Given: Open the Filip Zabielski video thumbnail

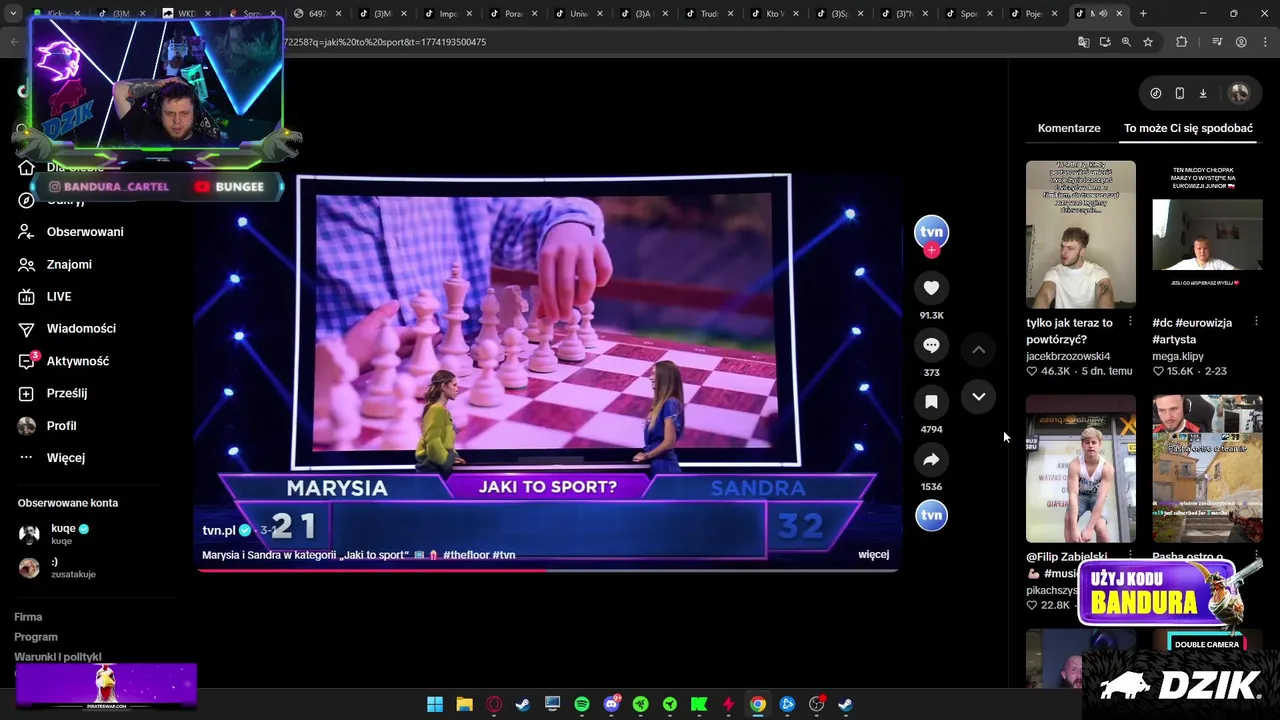Looking at the screenshot, I should click(1081, 469).
